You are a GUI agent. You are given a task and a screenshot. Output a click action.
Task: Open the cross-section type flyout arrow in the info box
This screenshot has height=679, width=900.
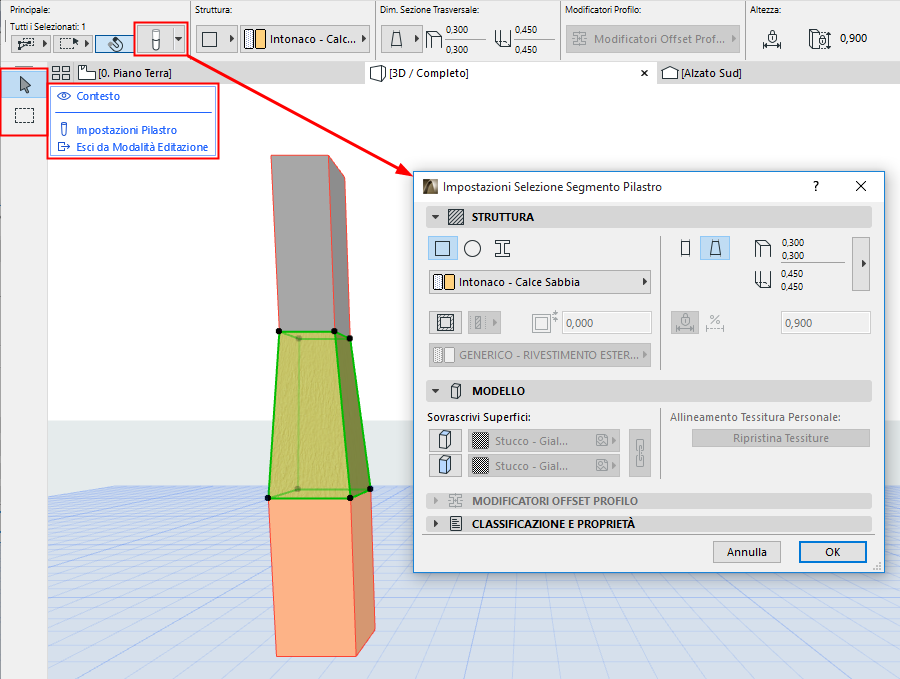click(x=417, y=39)
